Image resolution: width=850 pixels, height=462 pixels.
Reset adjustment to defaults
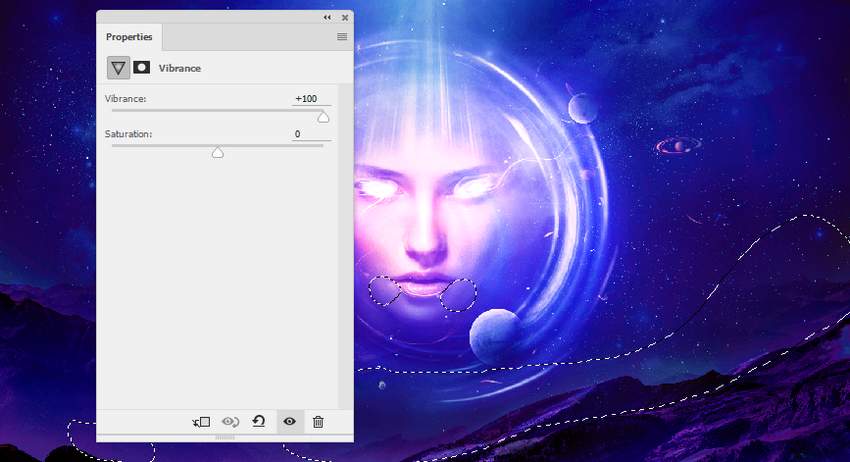[258, 422]
